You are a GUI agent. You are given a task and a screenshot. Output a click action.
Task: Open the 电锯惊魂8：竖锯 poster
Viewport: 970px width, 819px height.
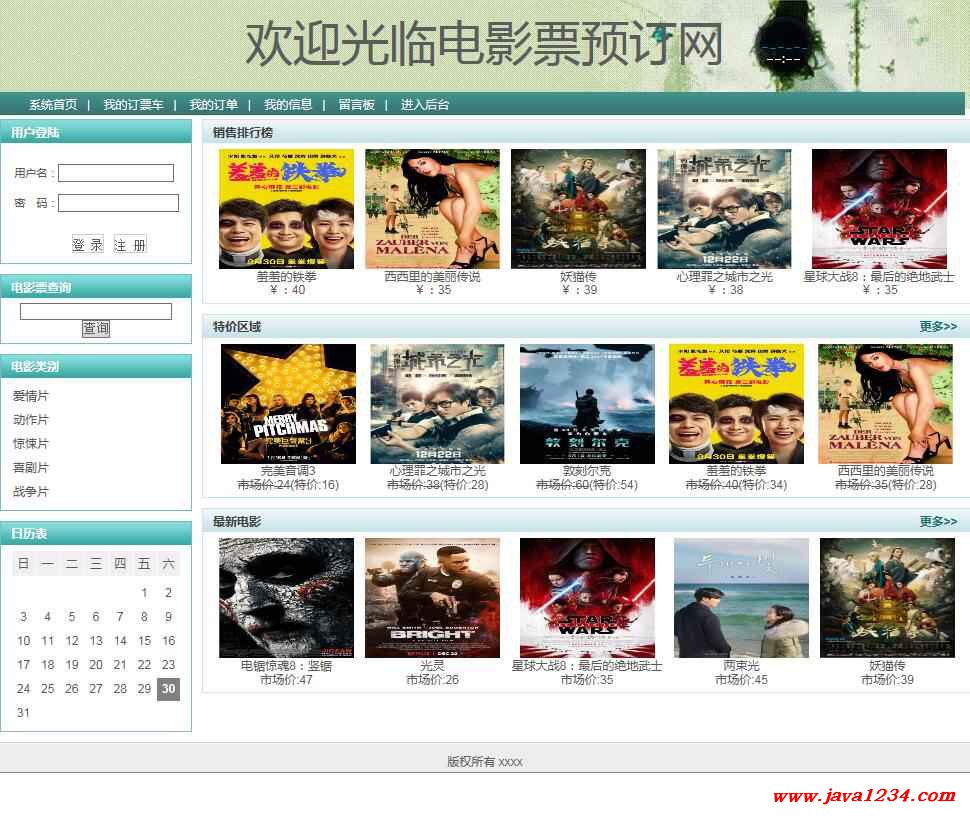pyautogui.click(x=286, y=597)
